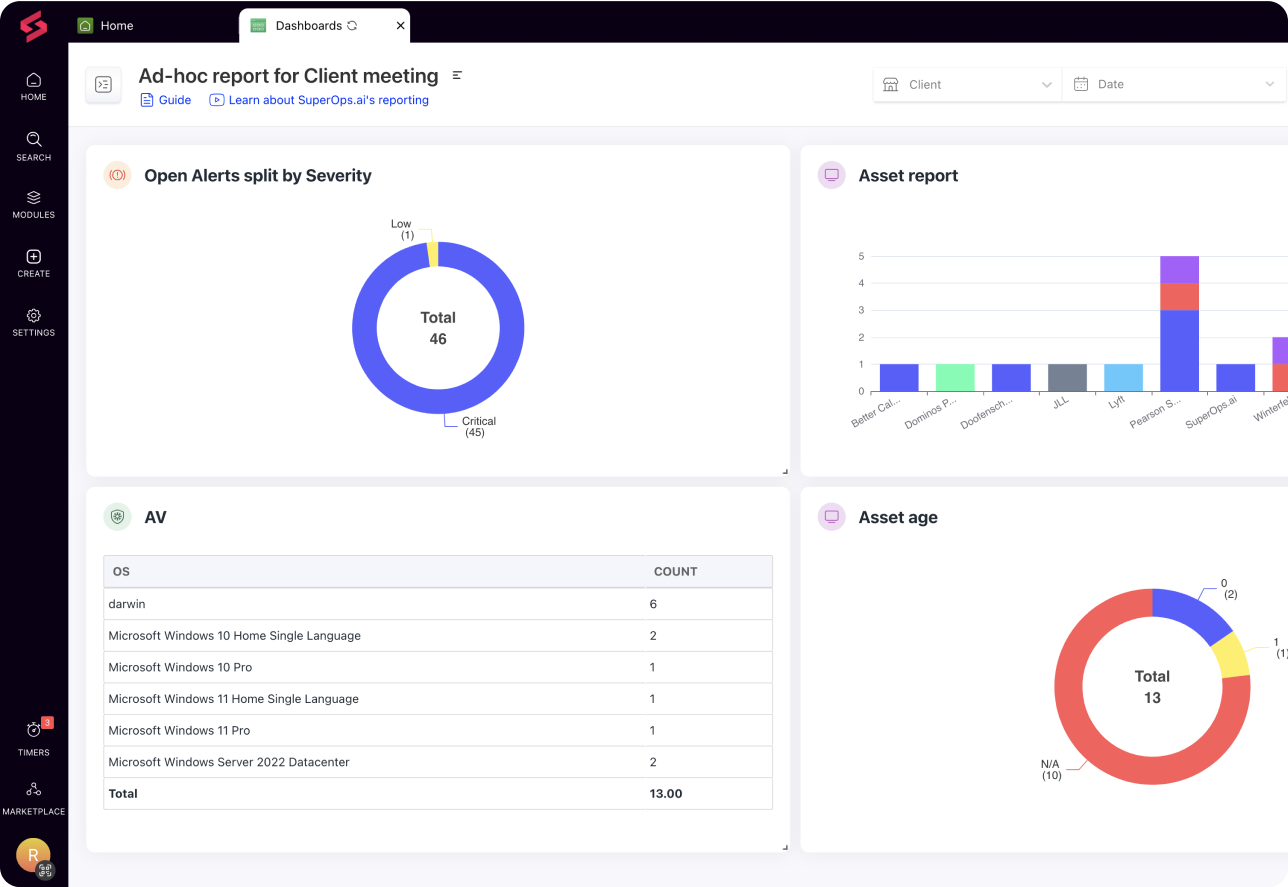
Task: Click the monitor icon on Asset report widget
Action: 831,174
